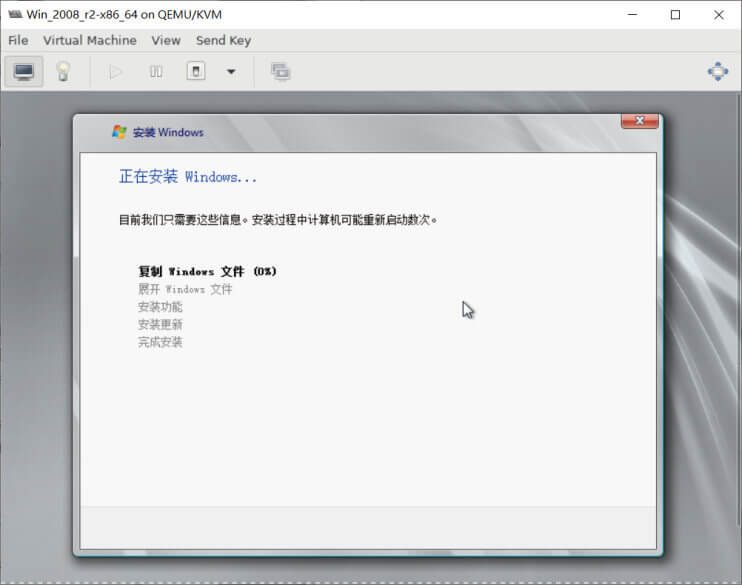
Task: Select the 复制 Windows 文件 (0%) step
Action: point(207,271)
